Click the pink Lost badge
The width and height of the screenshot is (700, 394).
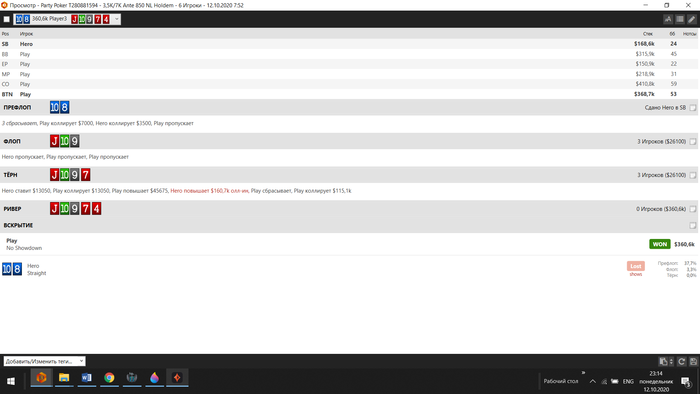click(x=636, y=266)
